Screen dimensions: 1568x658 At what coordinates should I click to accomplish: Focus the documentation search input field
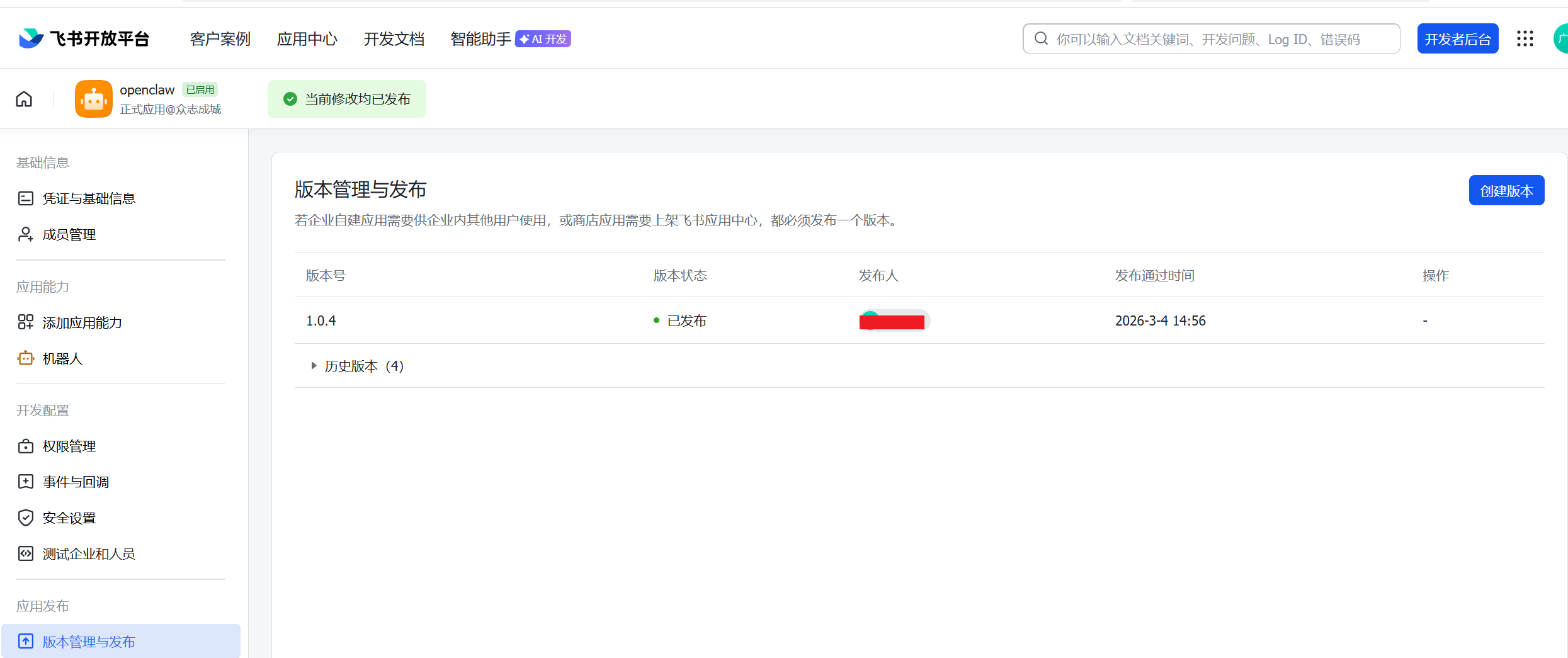pyautogui.click(x=1222, y=39)
